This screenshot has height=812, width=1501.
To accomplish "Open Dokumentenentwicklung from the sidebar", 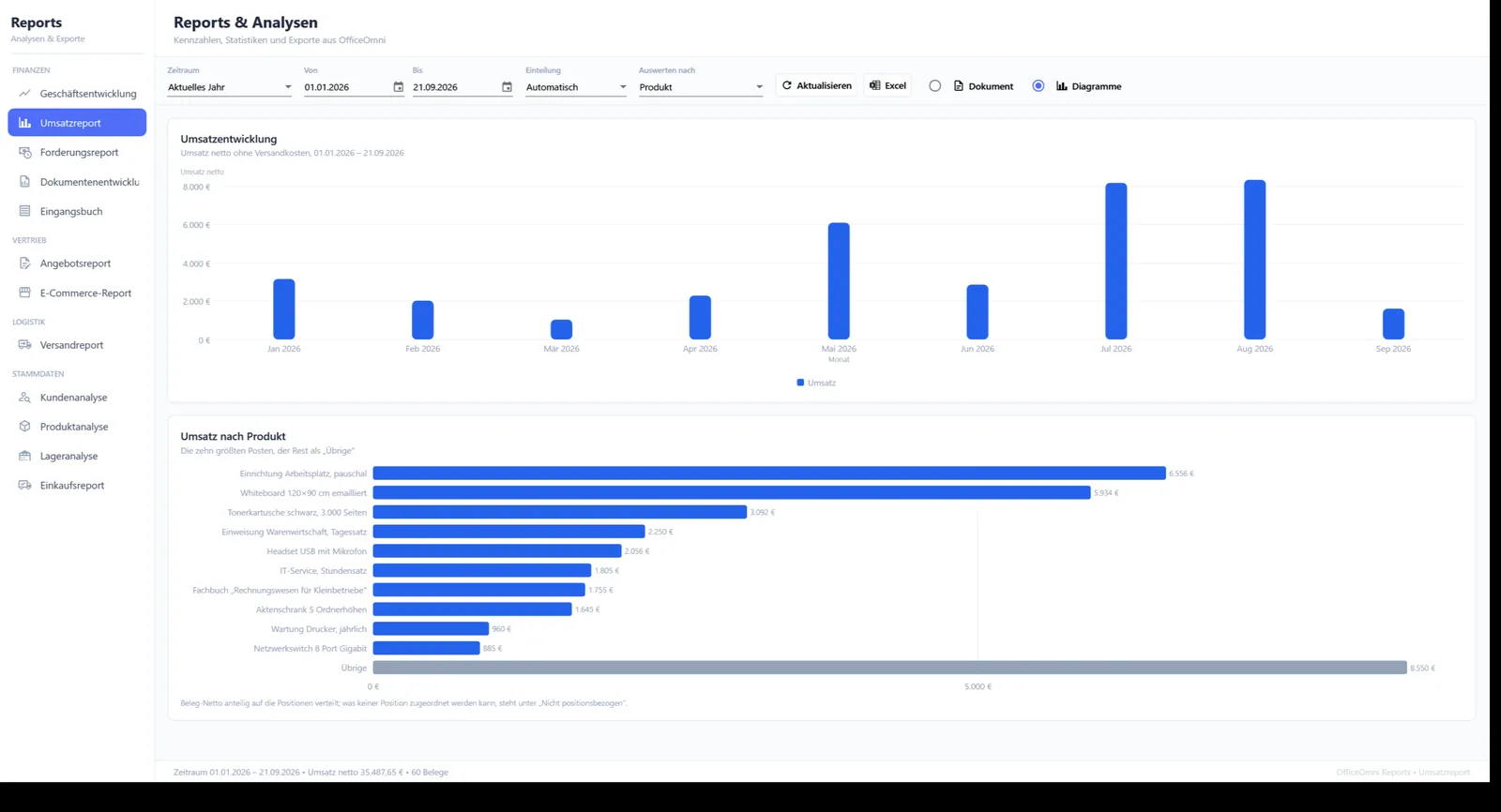I will tap(77, 182).
